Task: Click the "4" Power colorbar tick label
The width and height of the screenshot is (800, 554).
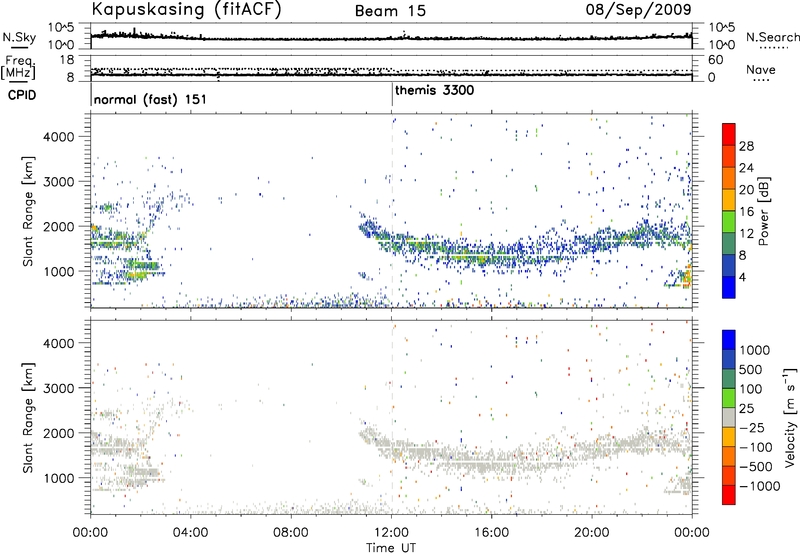Action: tap(742, 277)
